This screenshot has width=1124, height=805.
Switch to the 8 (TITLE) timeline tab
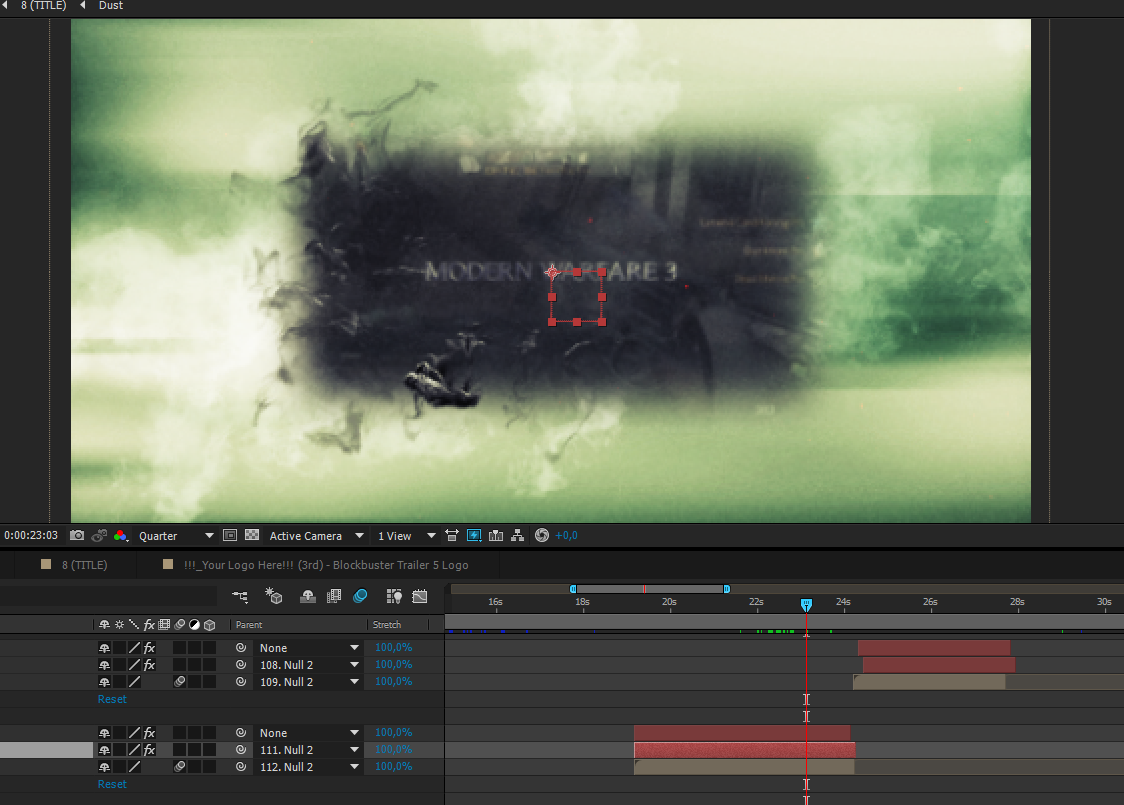click(84, 565)
